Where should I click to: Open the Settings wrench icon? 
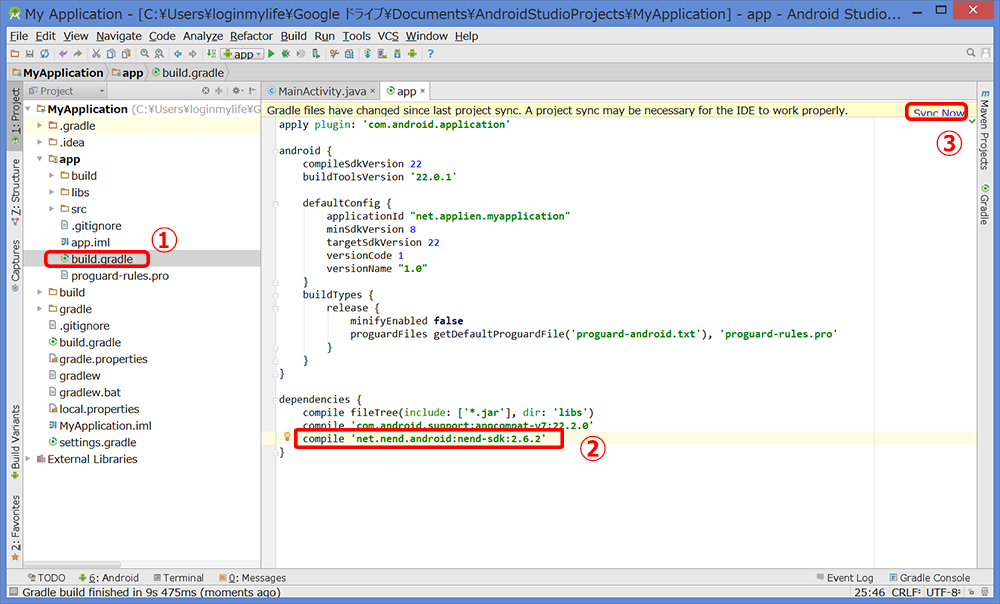(x=334, y=54)
